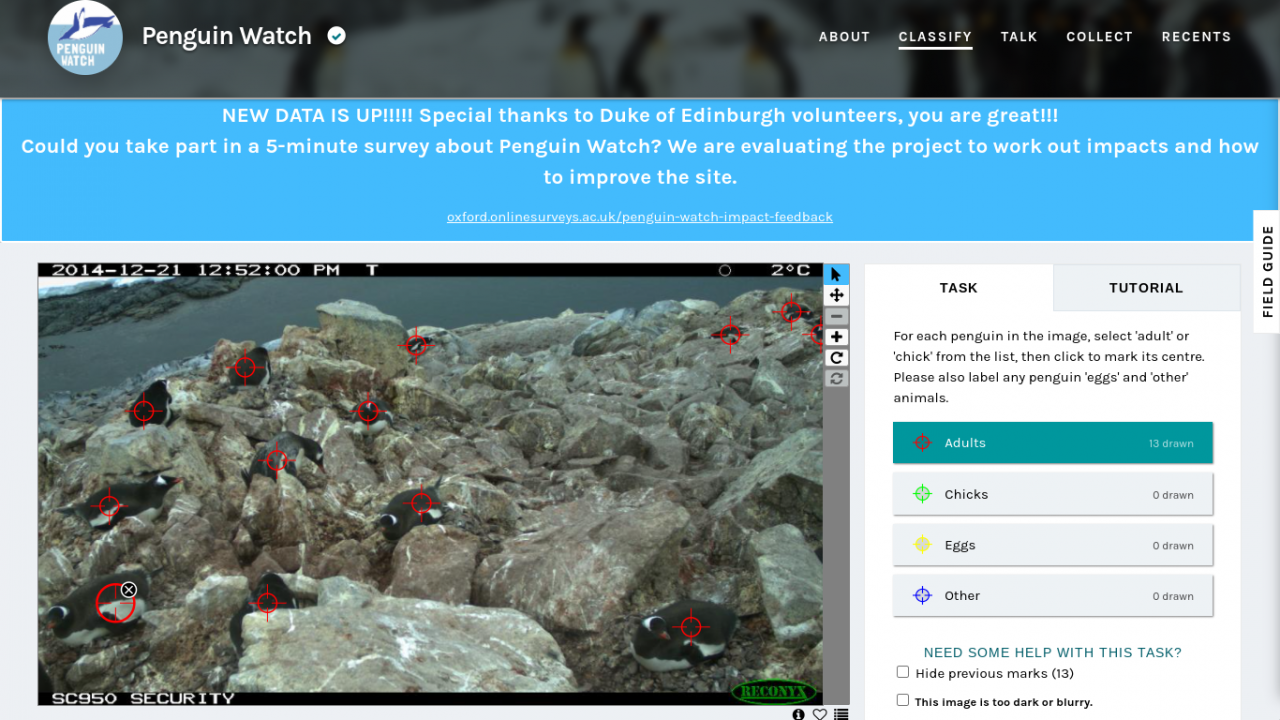
Task: Click the camera timestamp 2014-12-21 12:52:00 PM
Action: coord(196,270)
